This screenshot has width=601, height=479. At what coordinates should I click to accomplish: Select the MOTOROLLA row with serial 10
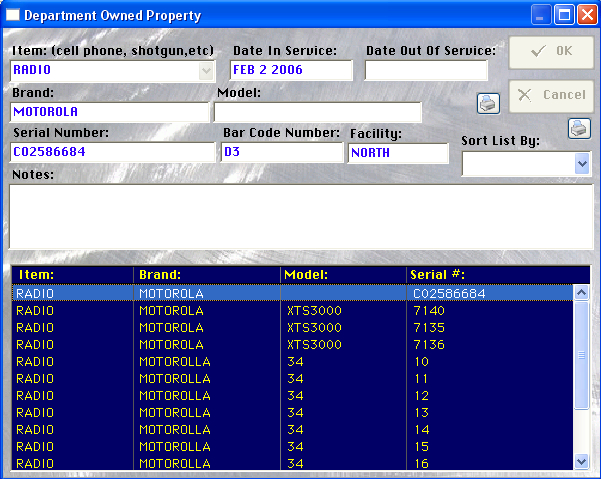pyautogui.click(x=292, y=361)
